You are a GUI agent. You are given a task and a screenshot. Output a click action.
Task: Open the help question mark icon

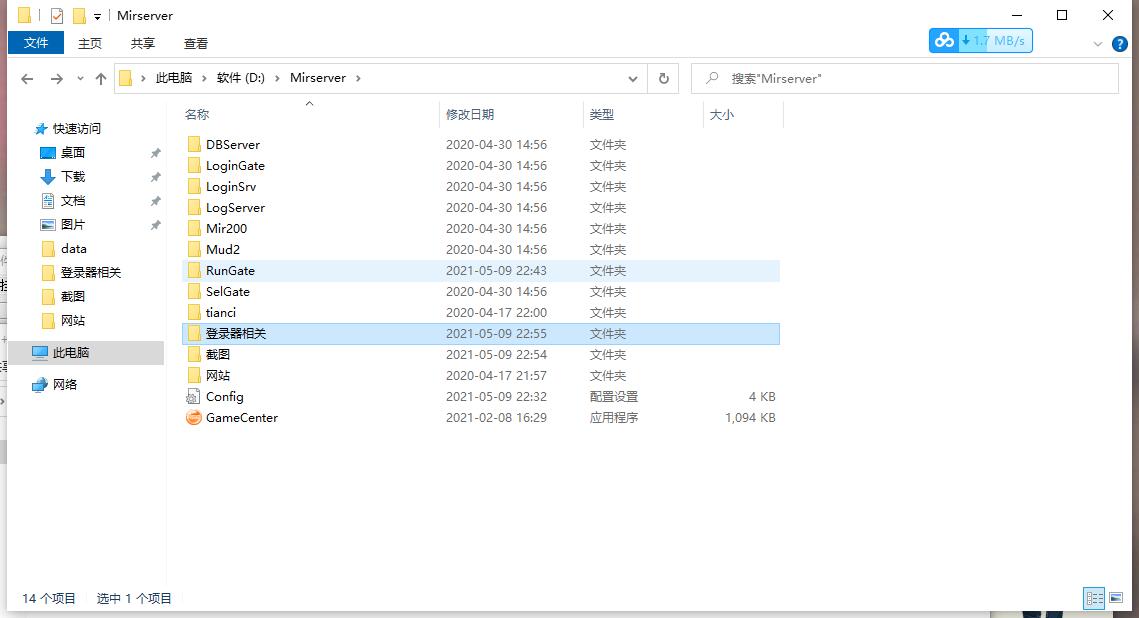[x=1119, y=44]
